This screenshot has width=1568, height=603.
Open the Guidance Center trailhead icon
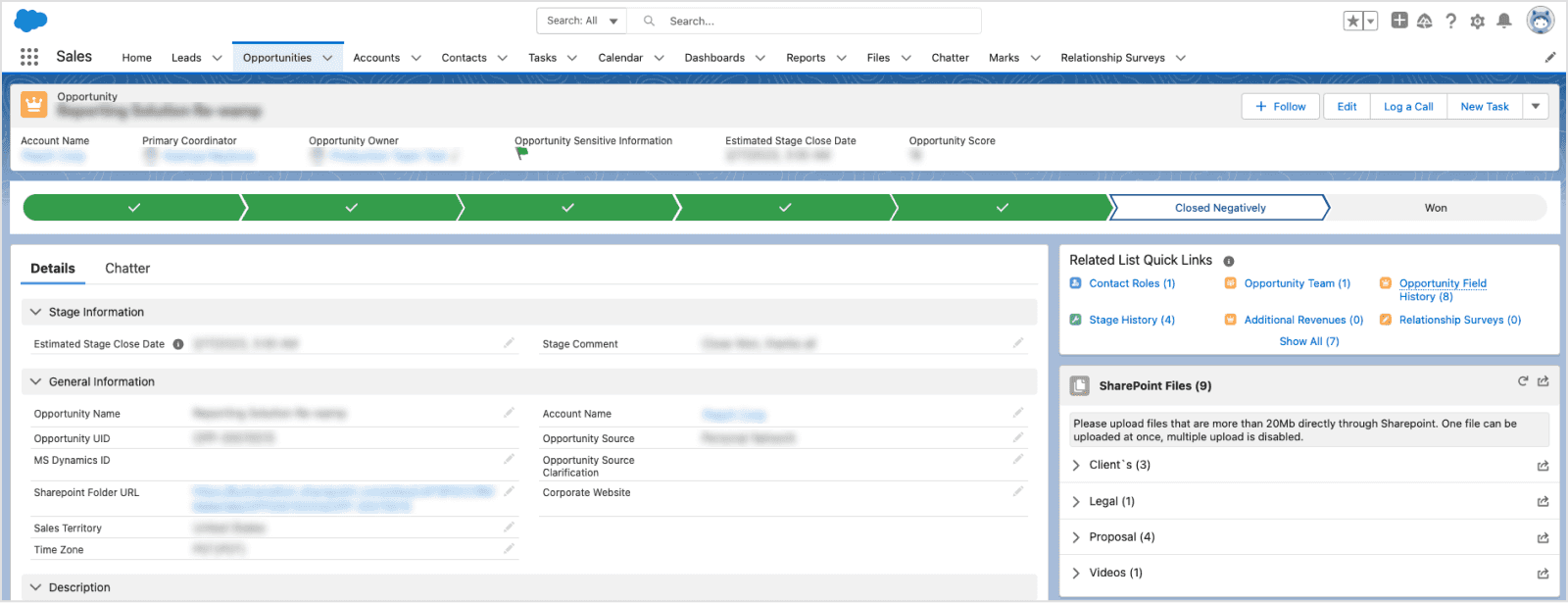[x=1425, y=21]
